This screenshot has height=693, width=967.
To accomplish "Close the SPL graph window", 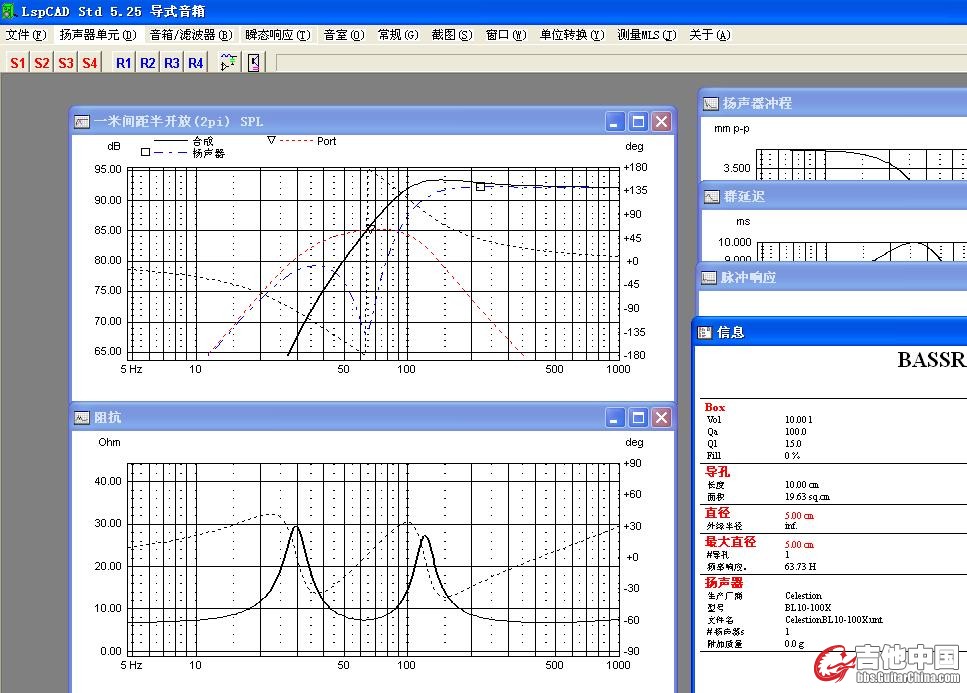I will coord(662,122).
